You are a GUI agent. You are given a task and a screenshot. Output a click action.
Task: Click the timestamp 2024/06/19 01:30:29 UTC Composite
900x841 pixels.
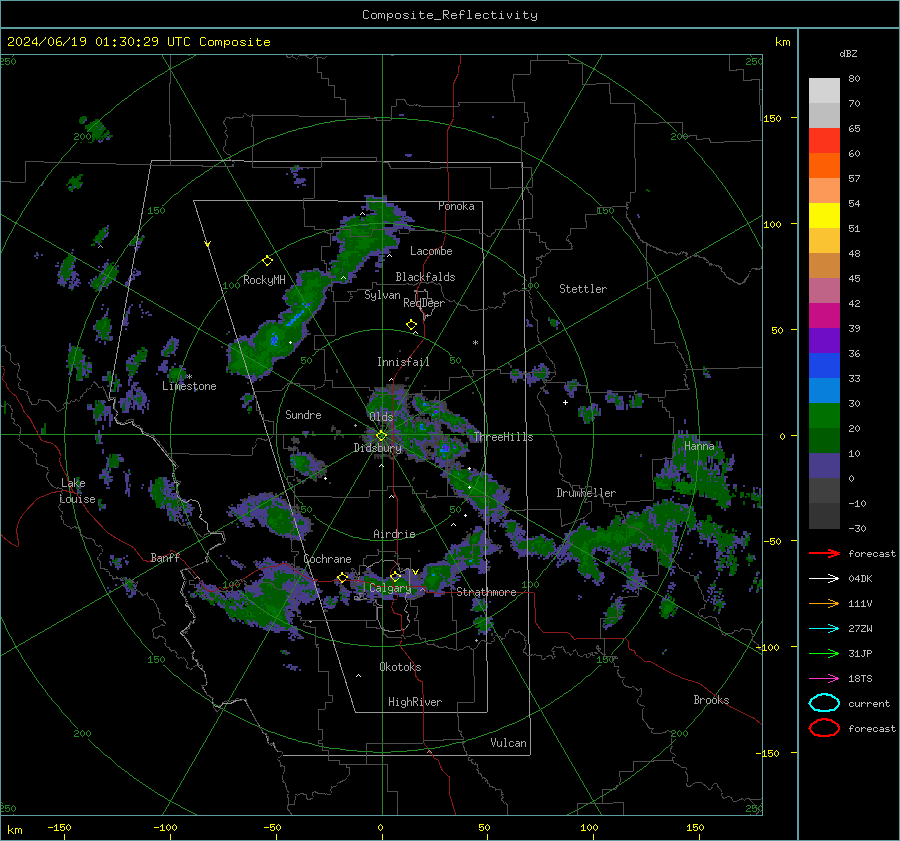pos(138,42)
